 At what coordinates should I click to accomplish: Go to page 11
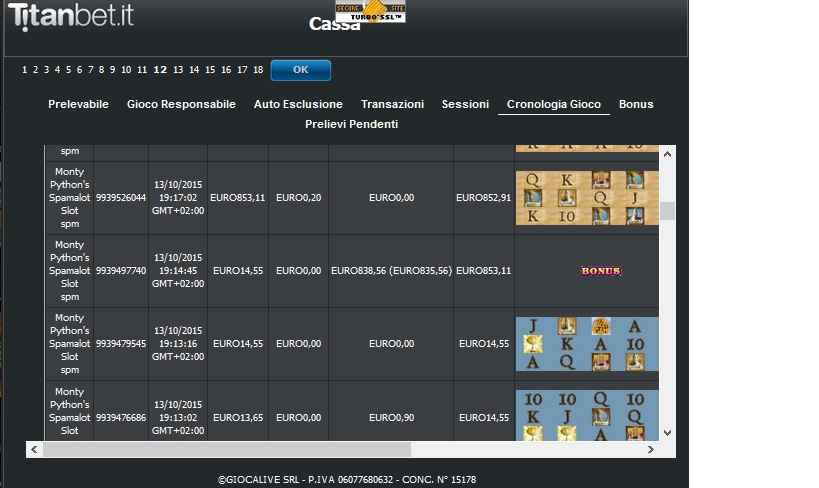[x=142, y=69]
